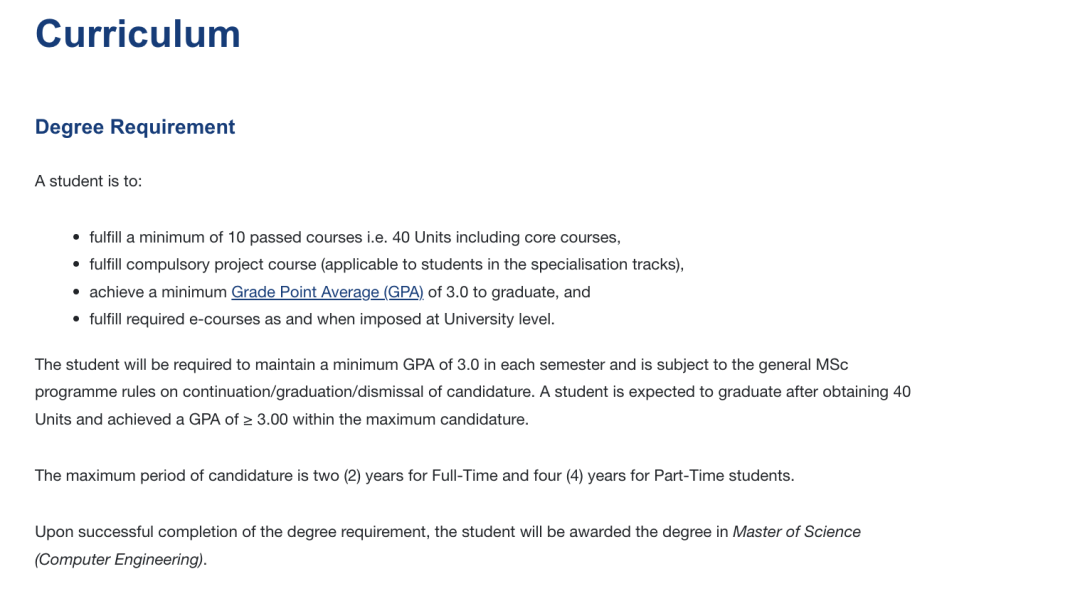This screenshot has height=606, width=1080.
Task: Click the 'A student is to:' line
Action: 89,181
